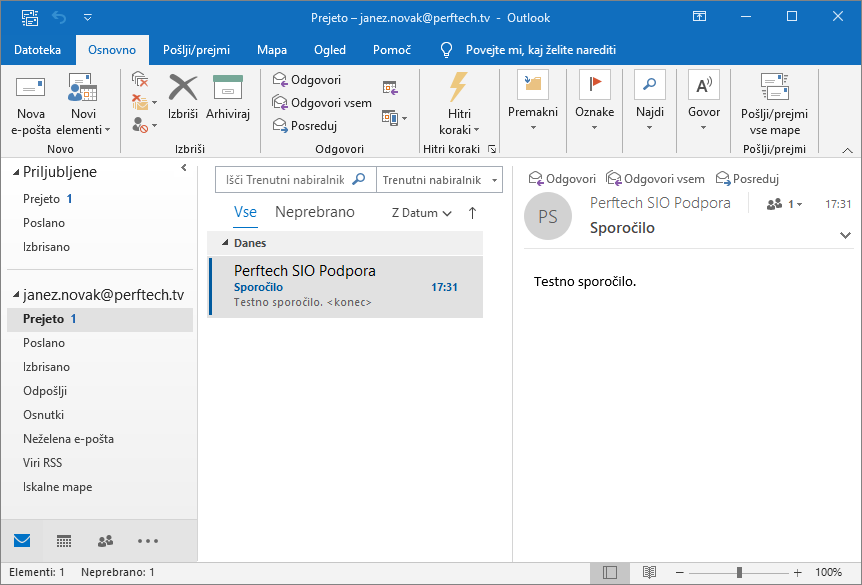The width and height of the screenshot is (862, 585).
Task: Open Hitri koraki lightning menu
Action: coord(459,104)
